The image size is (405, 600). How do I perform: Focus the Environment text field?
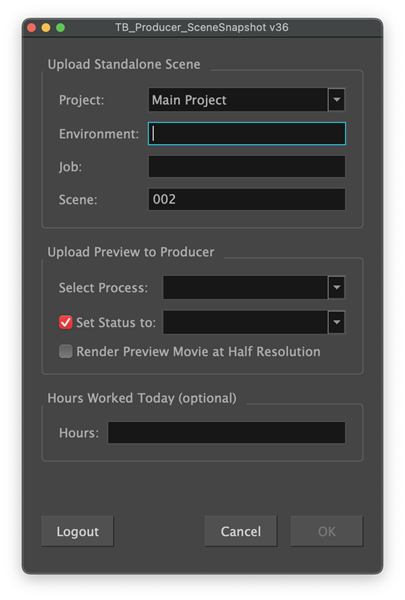coord(247,134)
